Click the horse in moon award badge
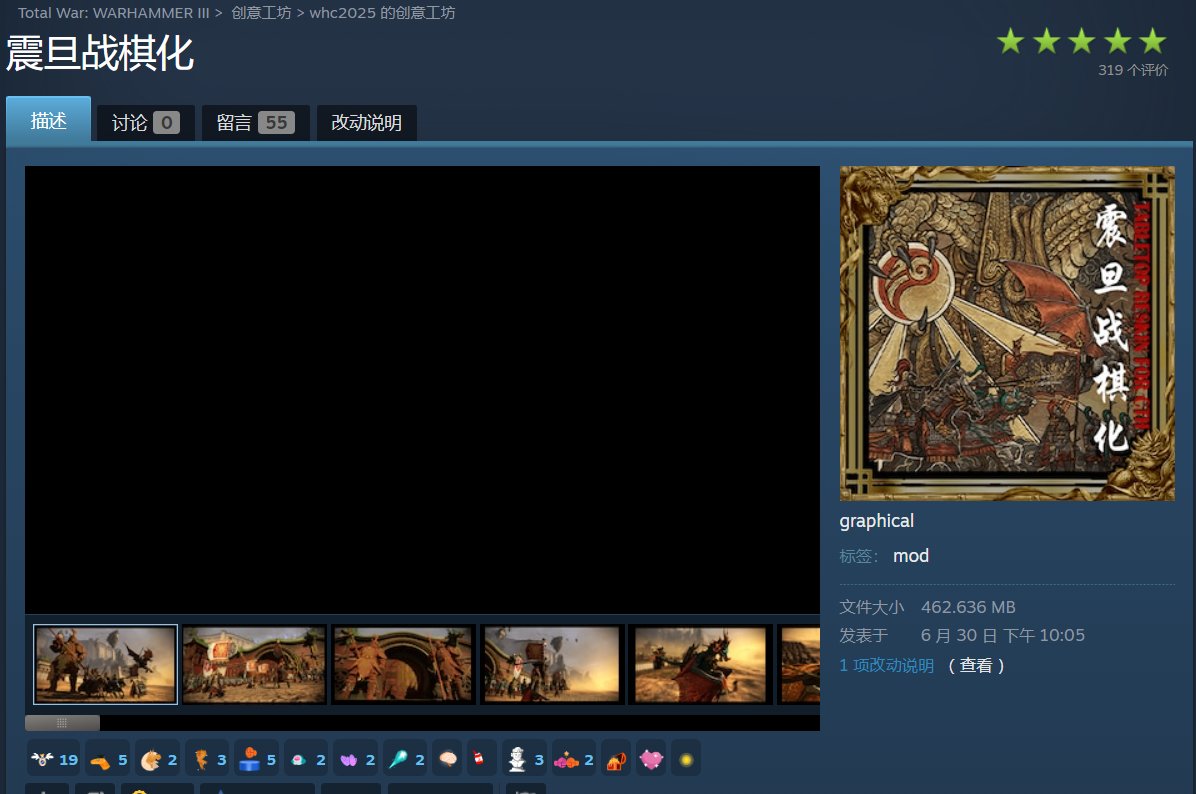Screen dimensions: 1196x794 (158, 759)
